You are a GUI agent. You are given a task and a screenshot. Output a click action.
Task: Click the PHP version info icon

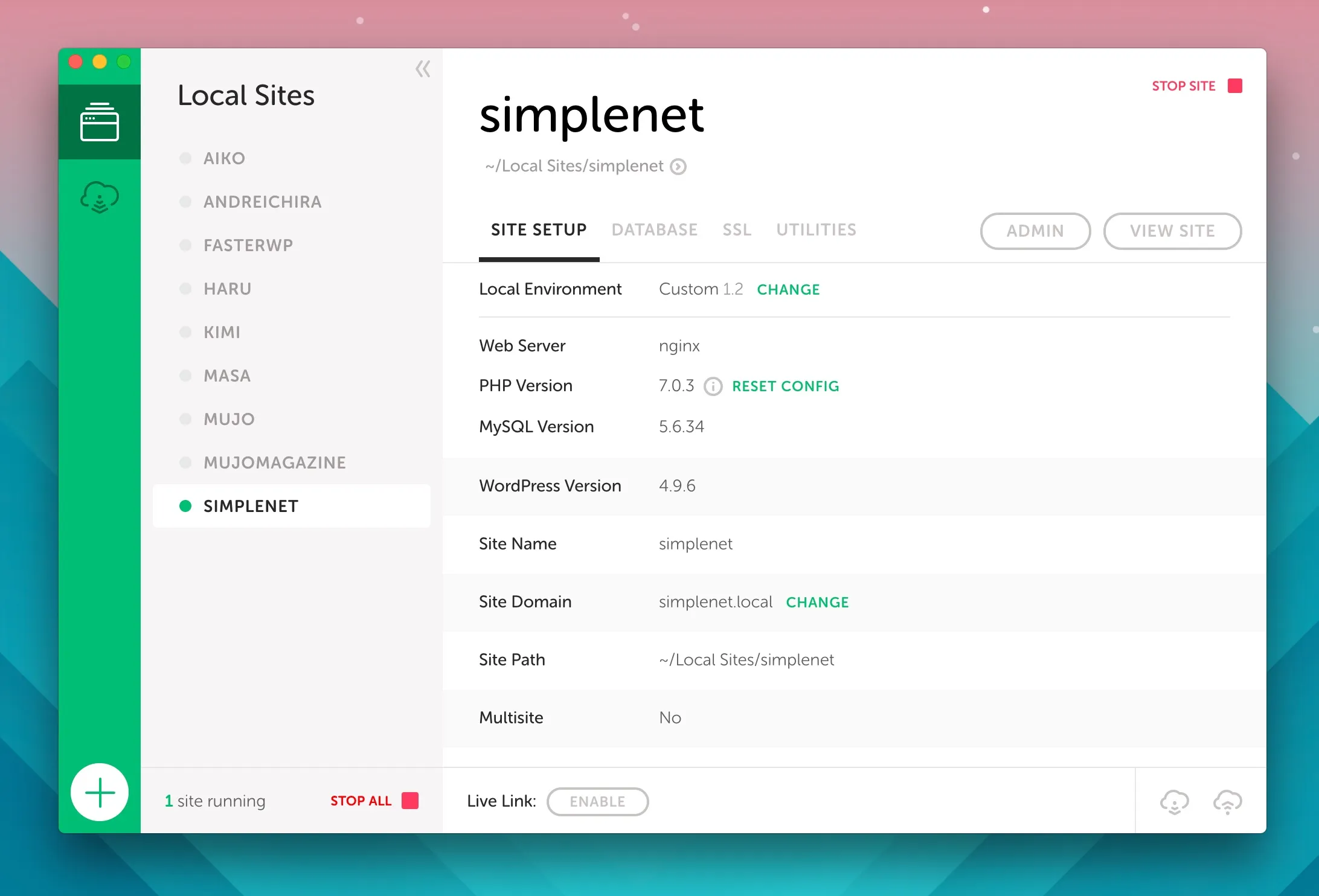(713, 386)
